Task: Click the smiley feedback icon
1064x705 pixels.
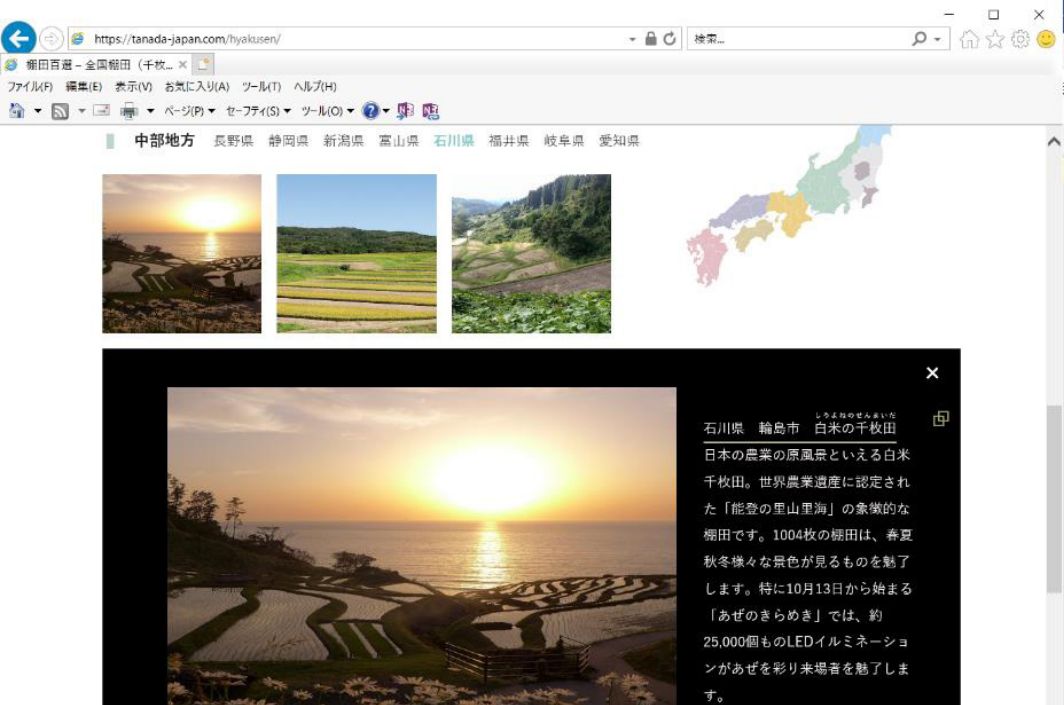Action: [1046, 39]
